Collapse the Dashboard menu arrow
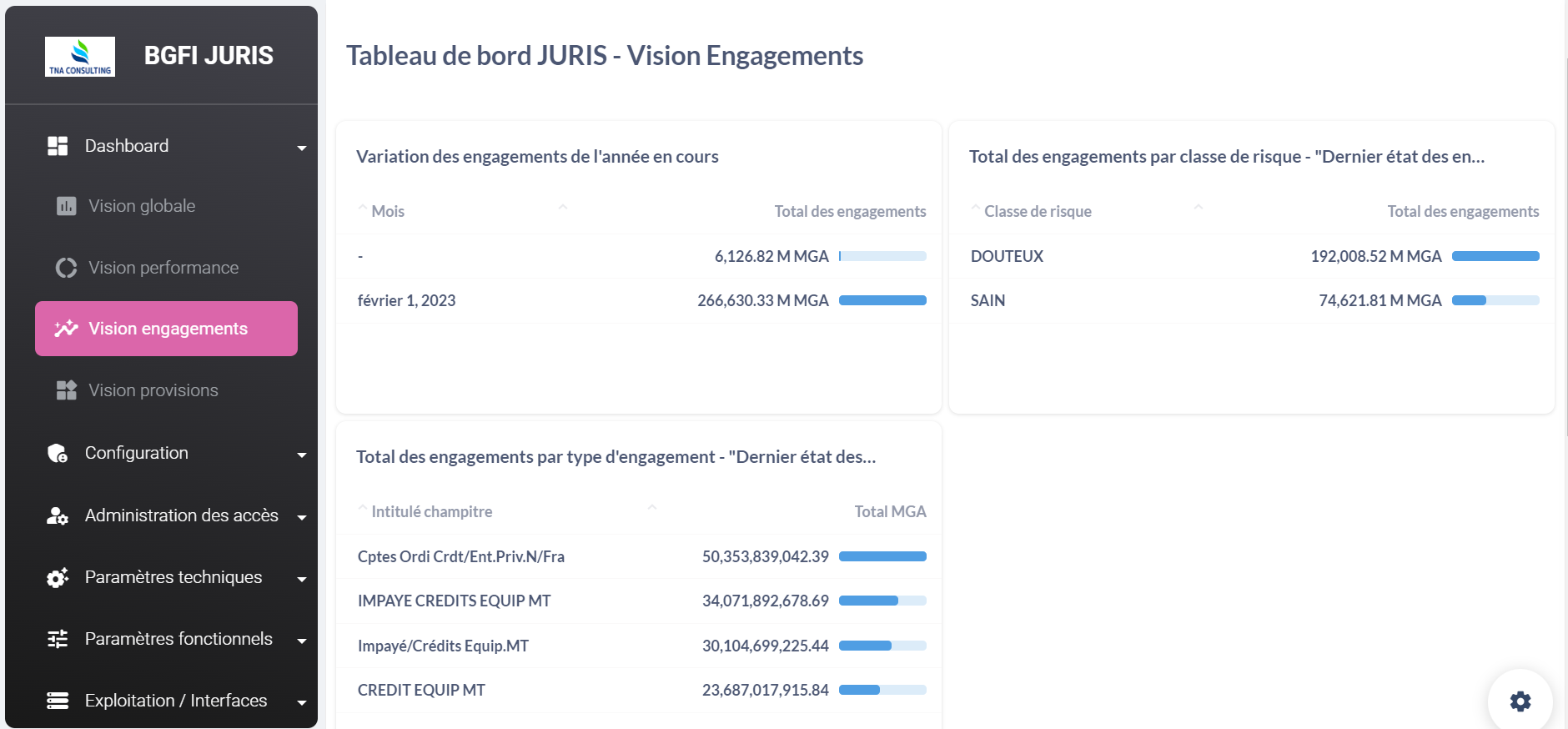The height and width of the screenshot is (729, 1568). click(302, 148)
